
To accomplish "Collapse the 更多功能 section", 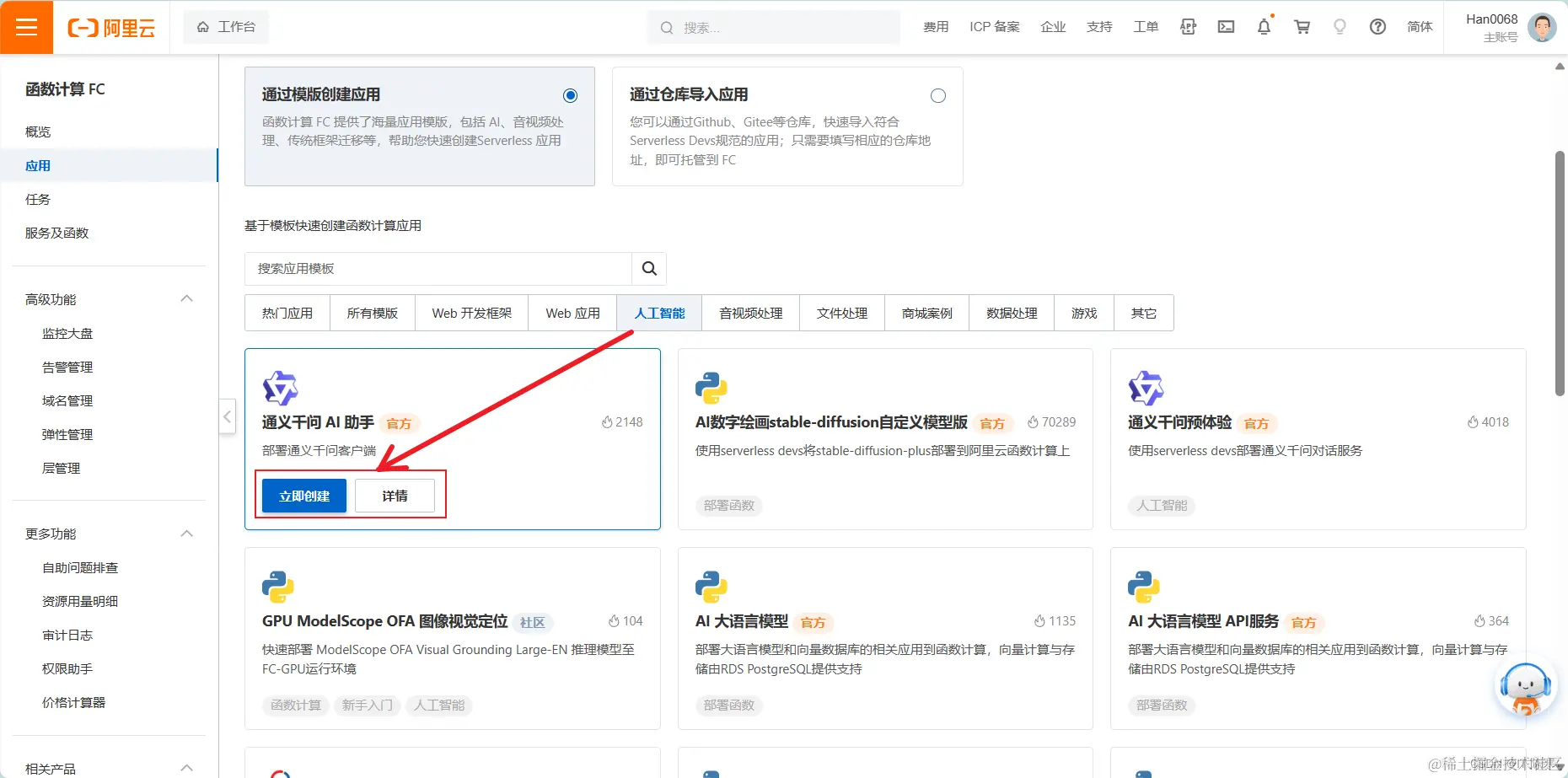I will click(186, 533).
